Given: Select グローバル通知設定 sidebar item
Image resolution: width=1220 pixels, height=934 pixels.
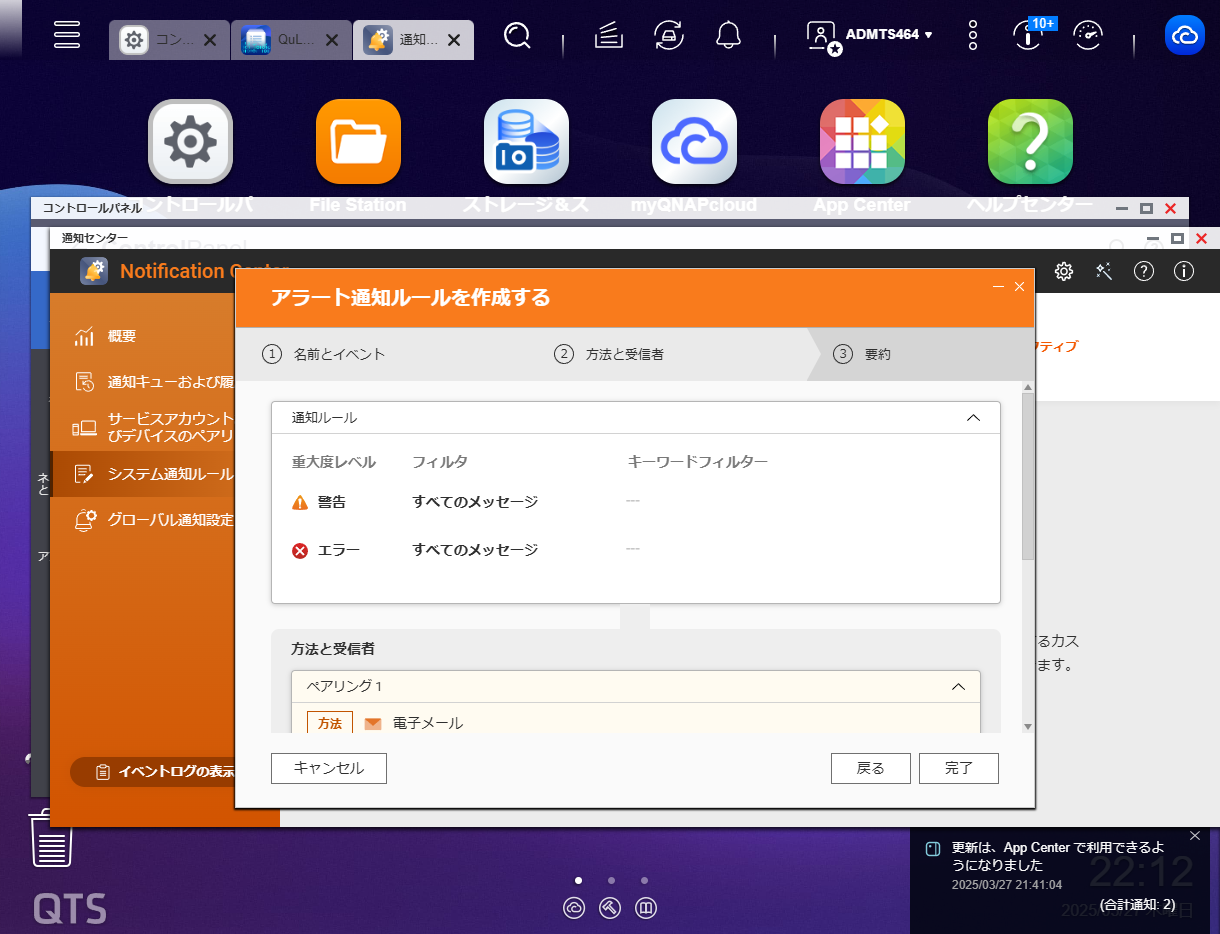Looking at the screenshot, I should [x=142, y=520].
